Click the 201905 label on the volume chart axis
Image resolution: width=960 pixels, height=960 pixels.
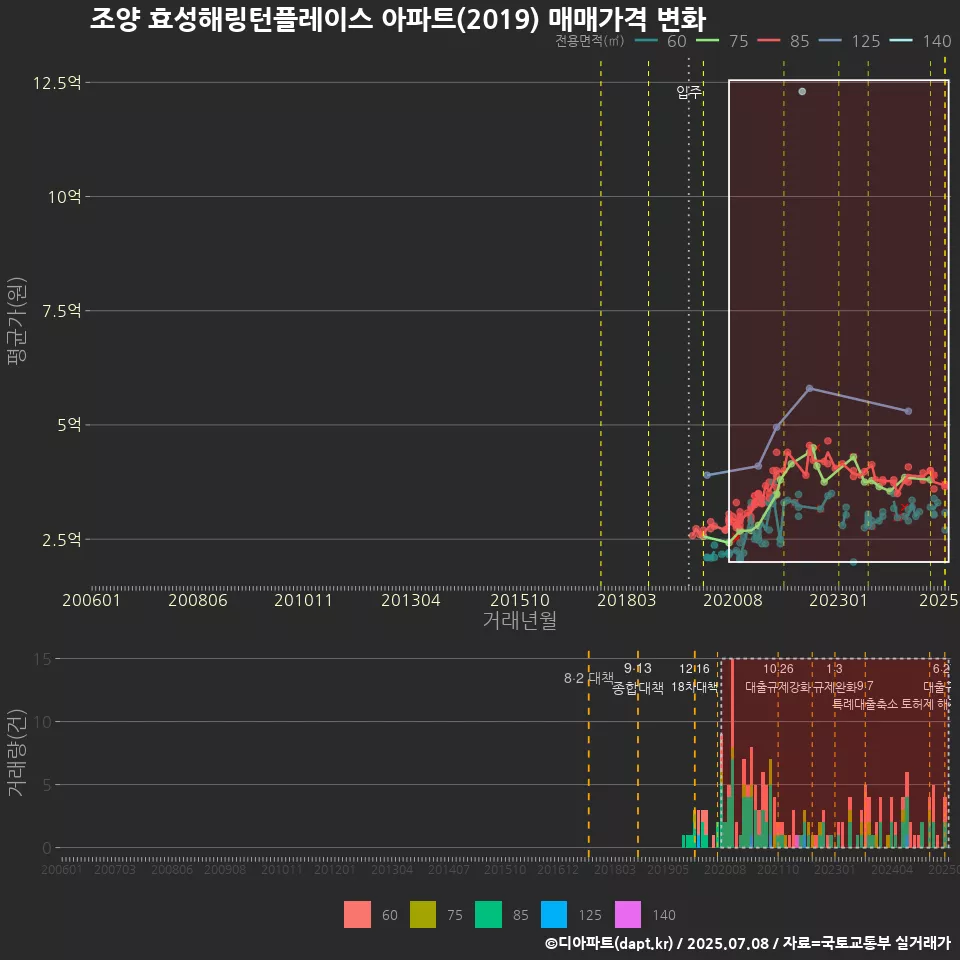668,869
